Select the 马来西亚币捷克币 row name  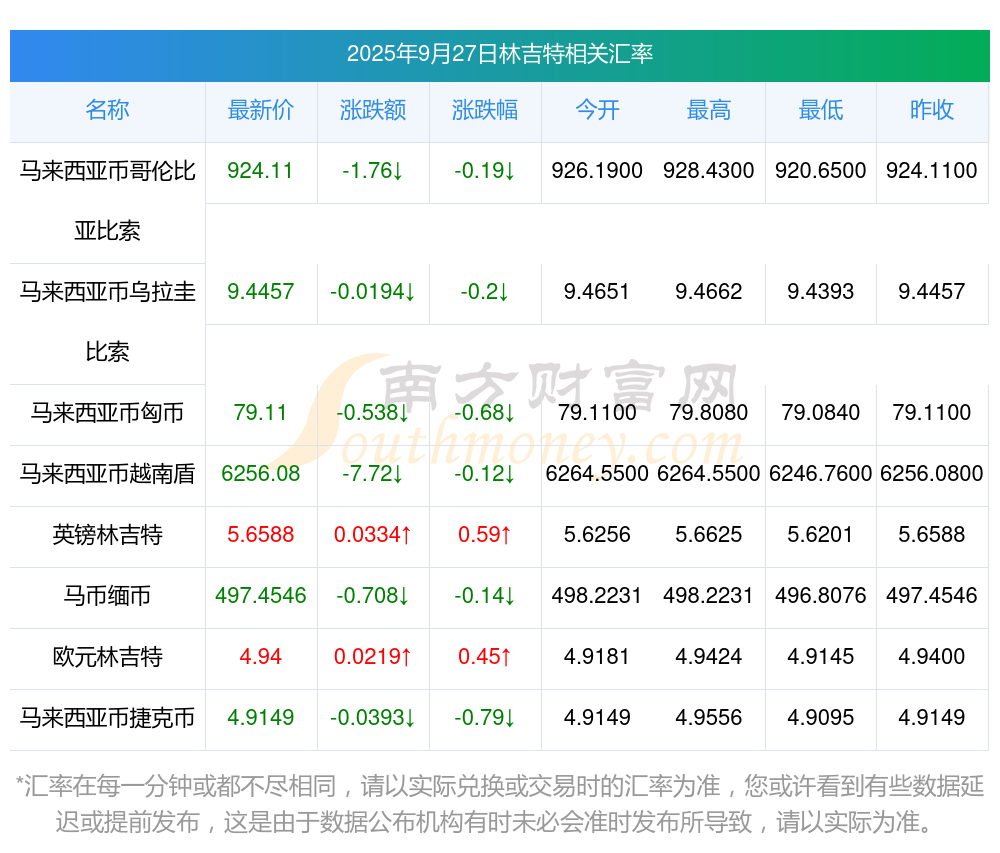tap(107, 718)
